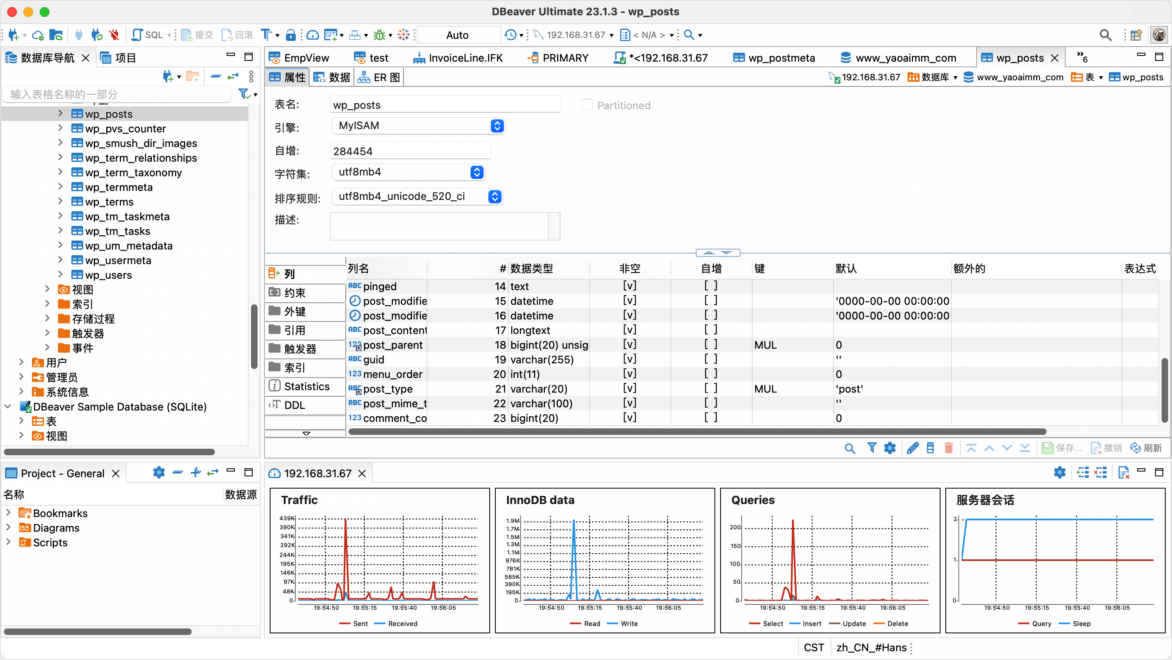1172x660 pixels.
Task: Toggle auto-increment checkbox for post_type row
Action: pos(711,388)
